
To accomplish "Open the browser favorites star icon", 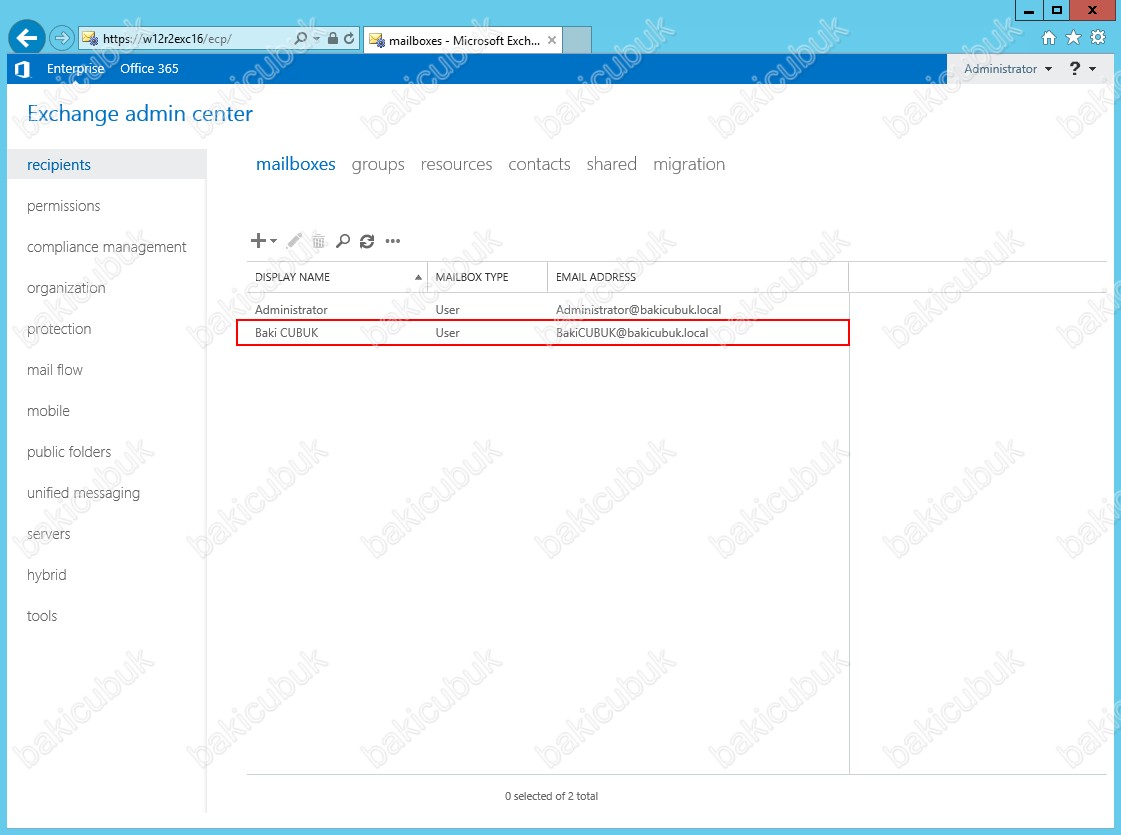I will tap(1073, 38).
